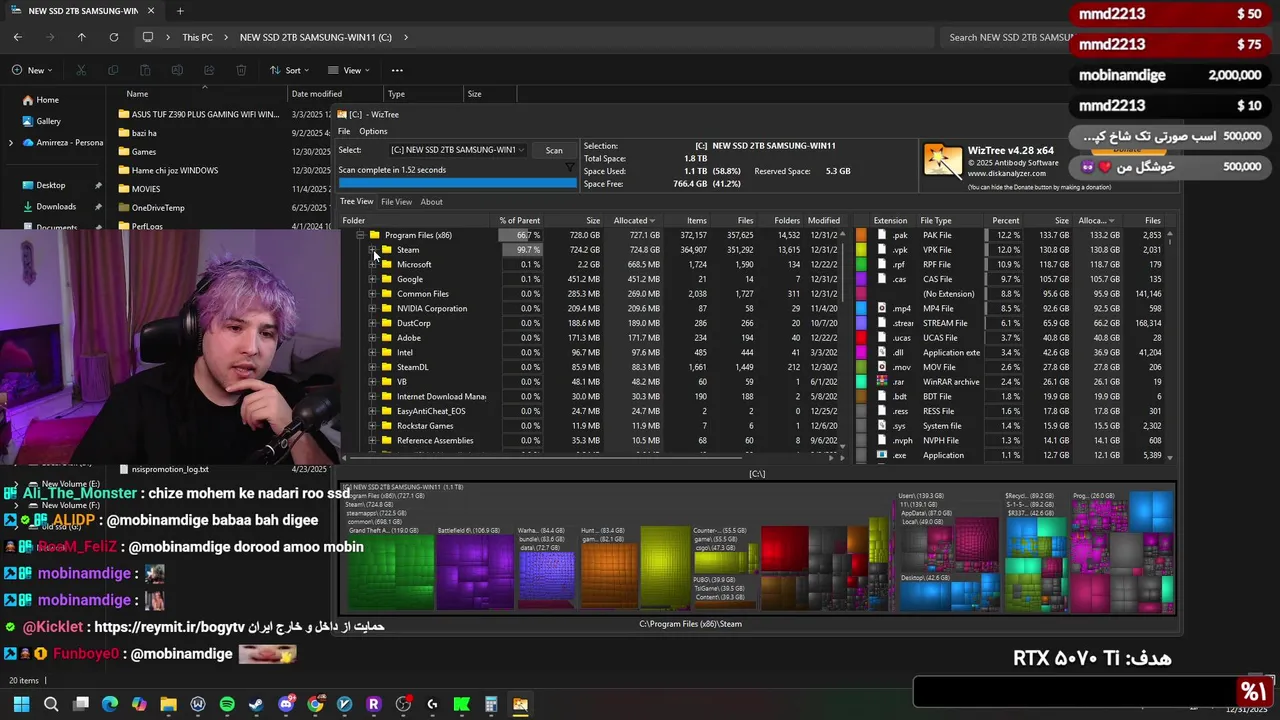Viewport: 1280px width, 720px height.
Task: Sort extensions by the Percent column header
Action: [x=1005, y=220]
